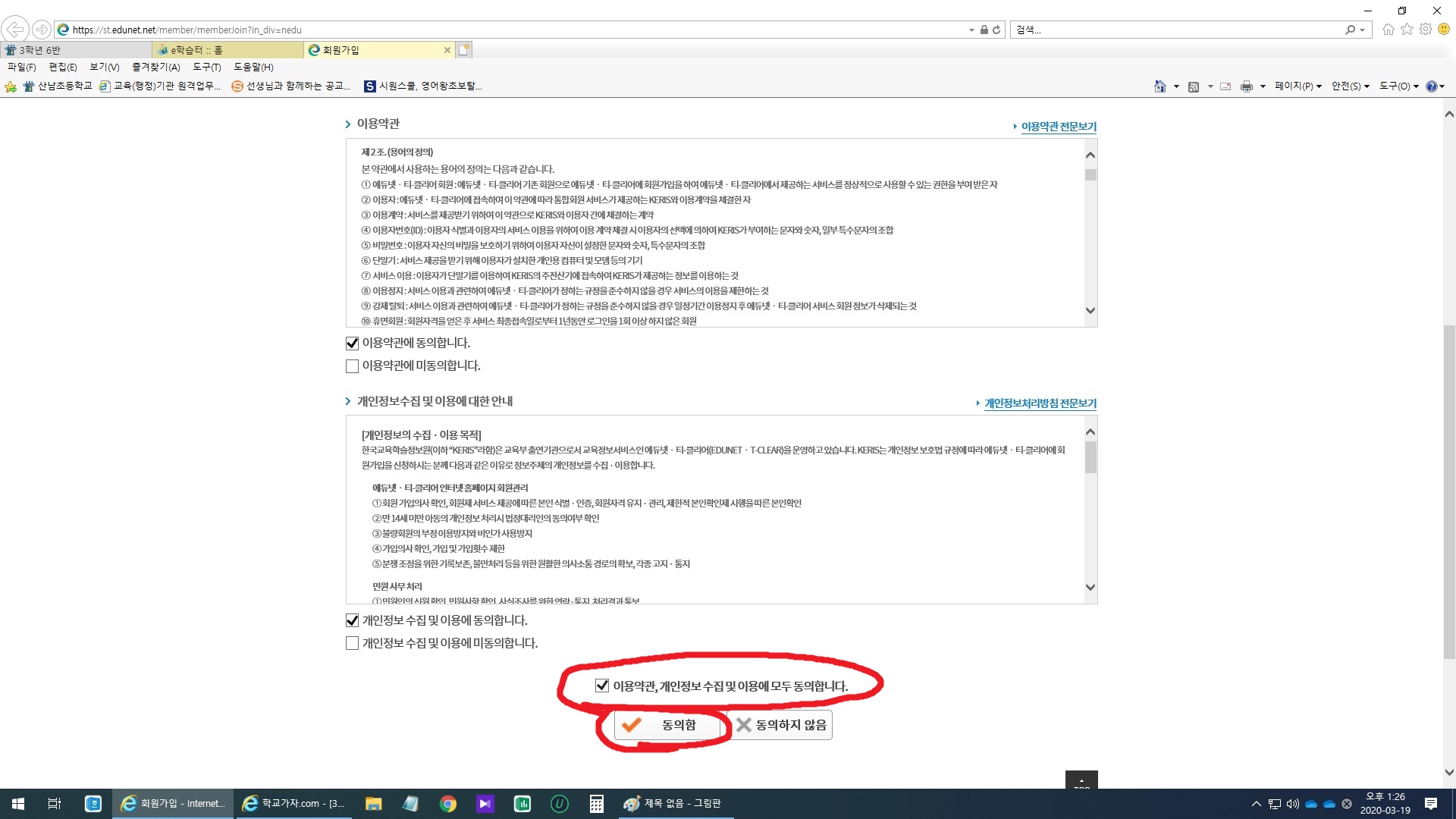The image size is (1456, 819).
Task: Switch to the e학습터 :: 홈 tab
Action: [x=227, y=50]
